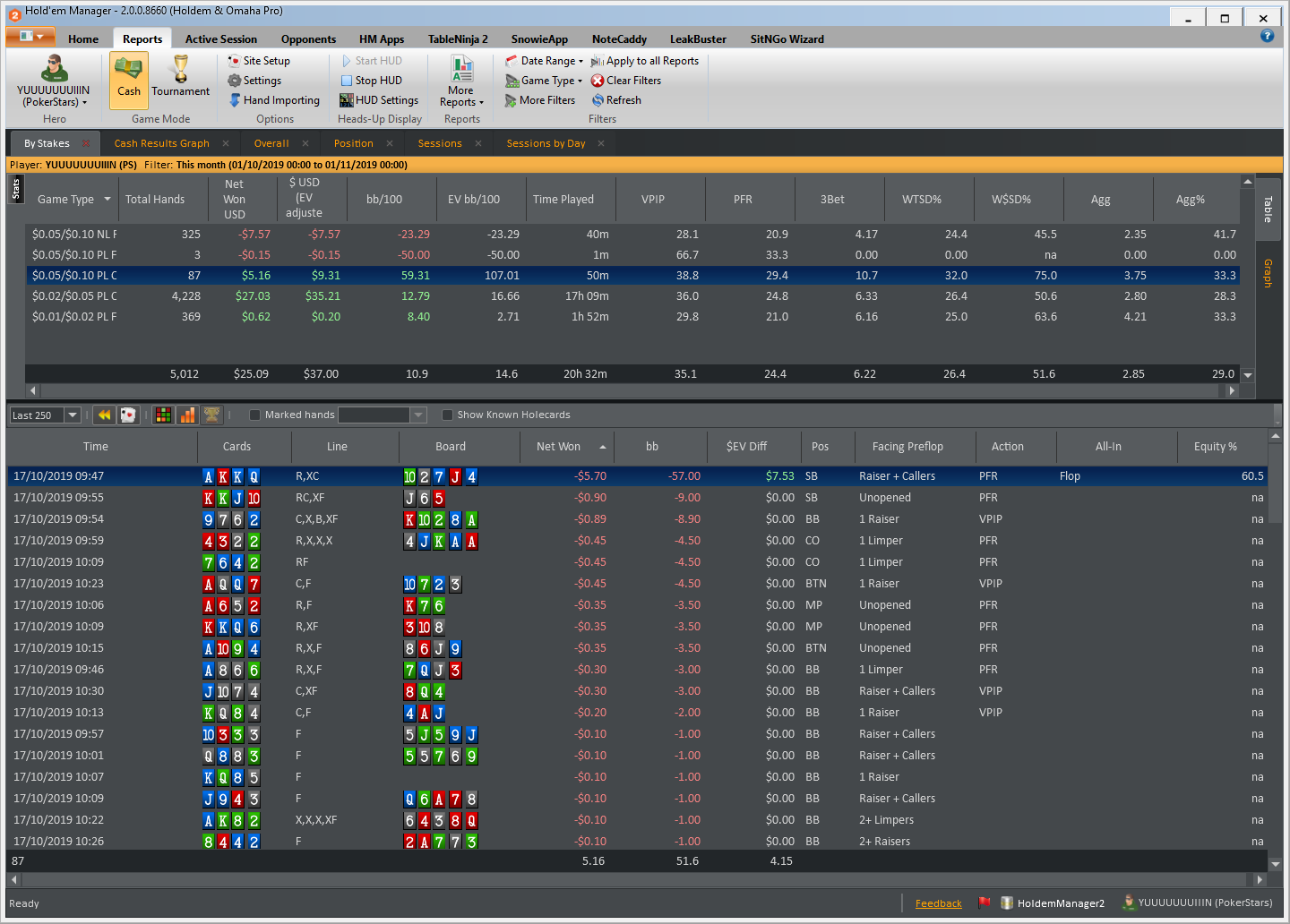Apply filter to all Reports
Image resolution: width=1290 pixels, height=924 pixels.
click(644, 61)
